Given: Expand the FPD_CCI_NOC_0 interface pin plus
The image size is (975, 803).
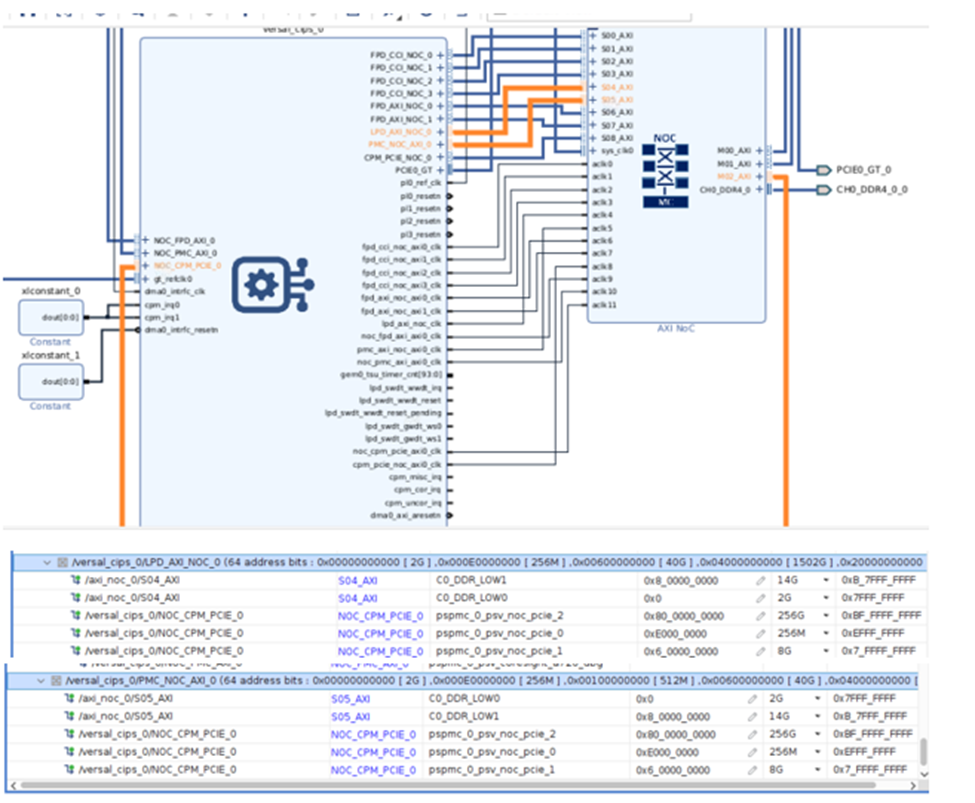Looking at the screenshot, I should (x=440, y=55).
